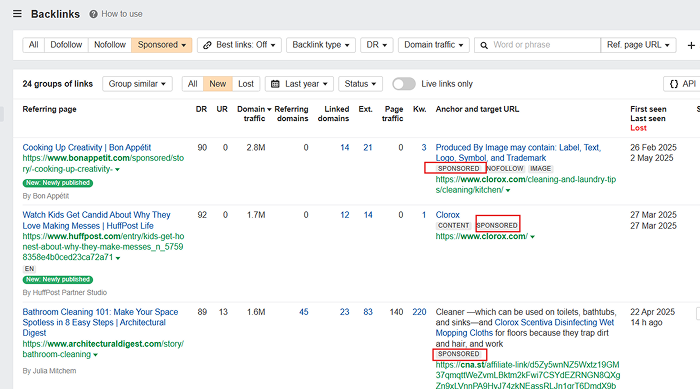Click linked domains value 12
Screen dimensions: 700x389
coord(345,215)
